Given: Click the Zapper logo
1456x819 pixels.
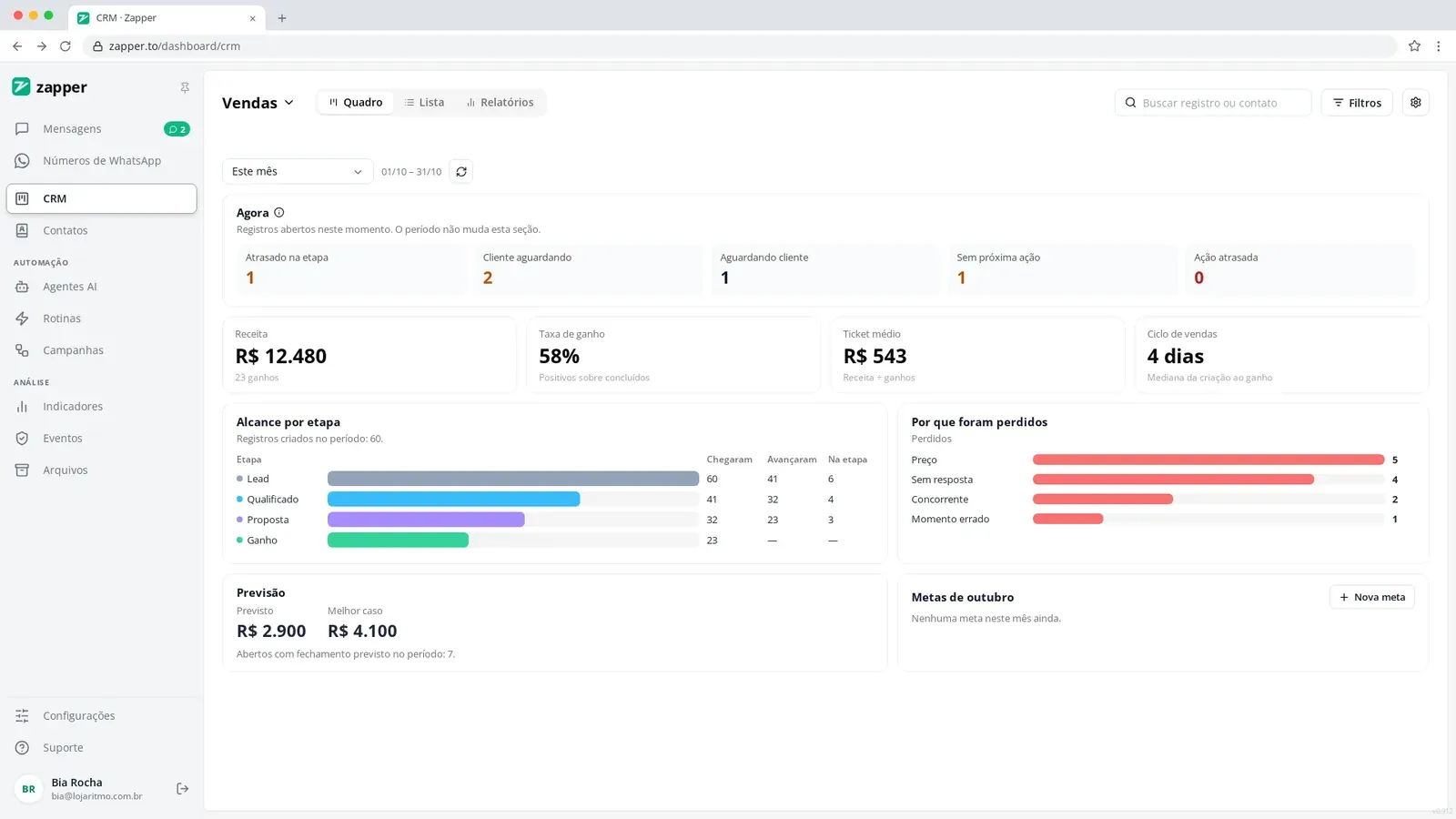Looking at the screenshot, I should (x=49, y=87).
